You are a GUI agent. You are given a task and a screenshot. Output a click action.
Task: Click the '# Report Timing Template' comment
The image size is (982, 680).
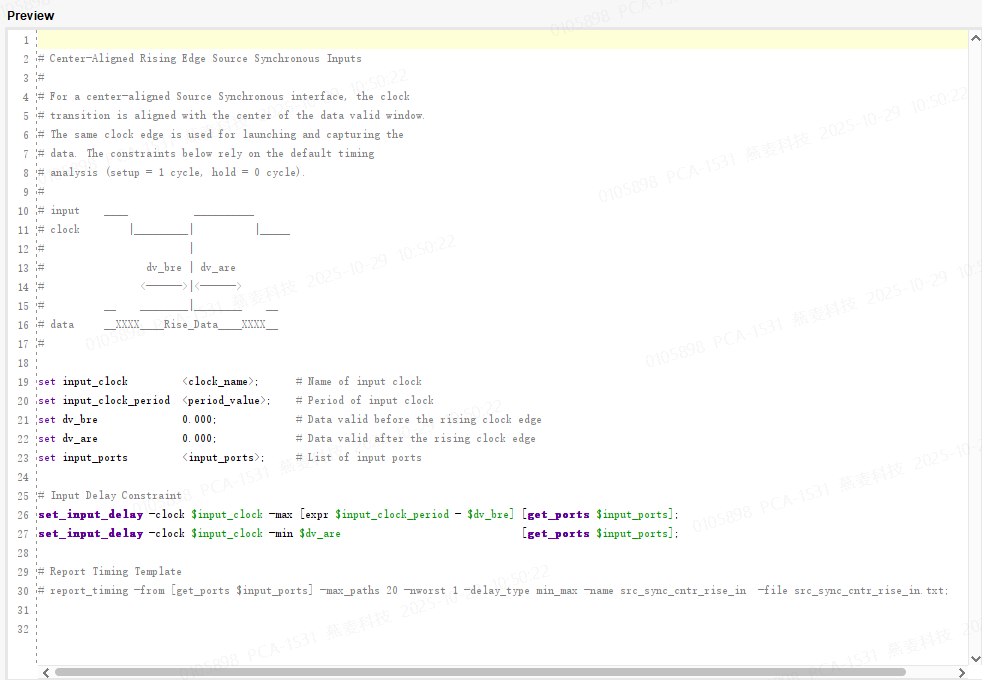(110, 572)
